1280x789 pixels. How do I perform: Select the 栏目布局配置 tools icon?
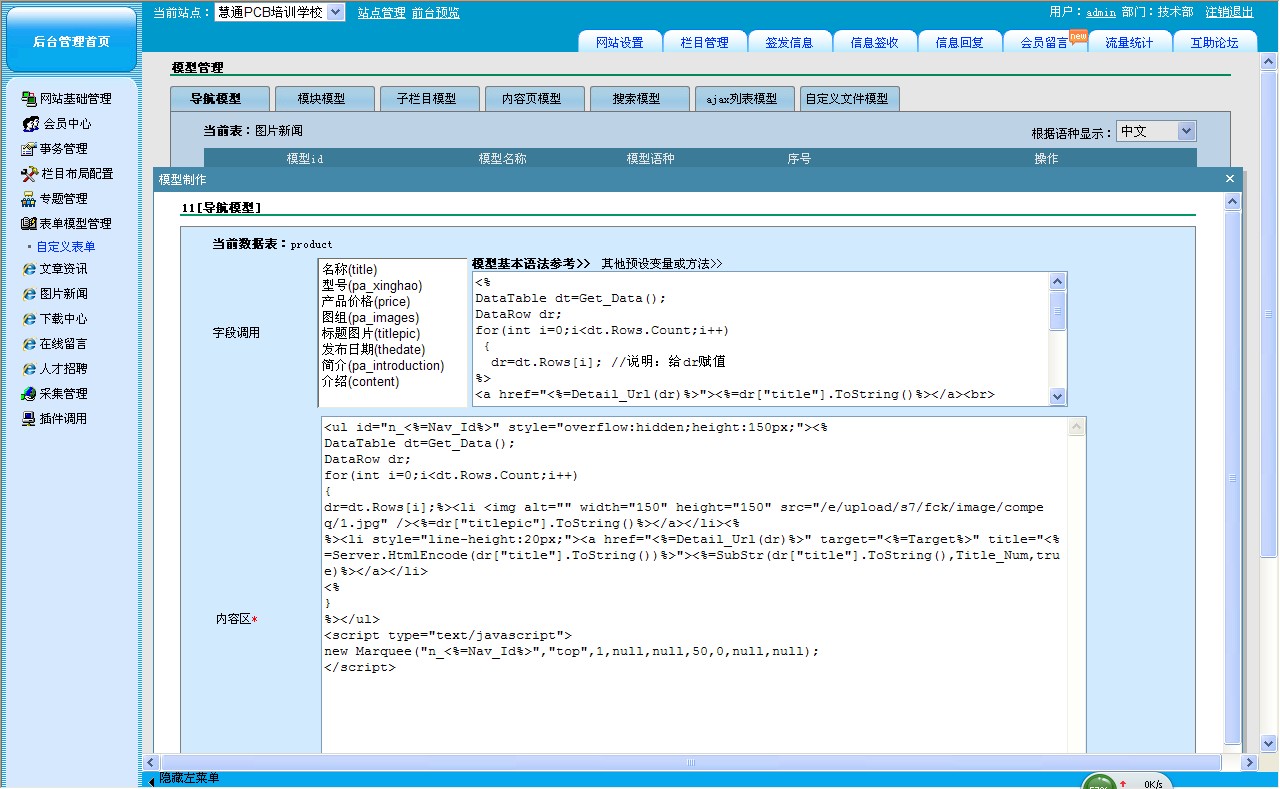pos(29,174)
